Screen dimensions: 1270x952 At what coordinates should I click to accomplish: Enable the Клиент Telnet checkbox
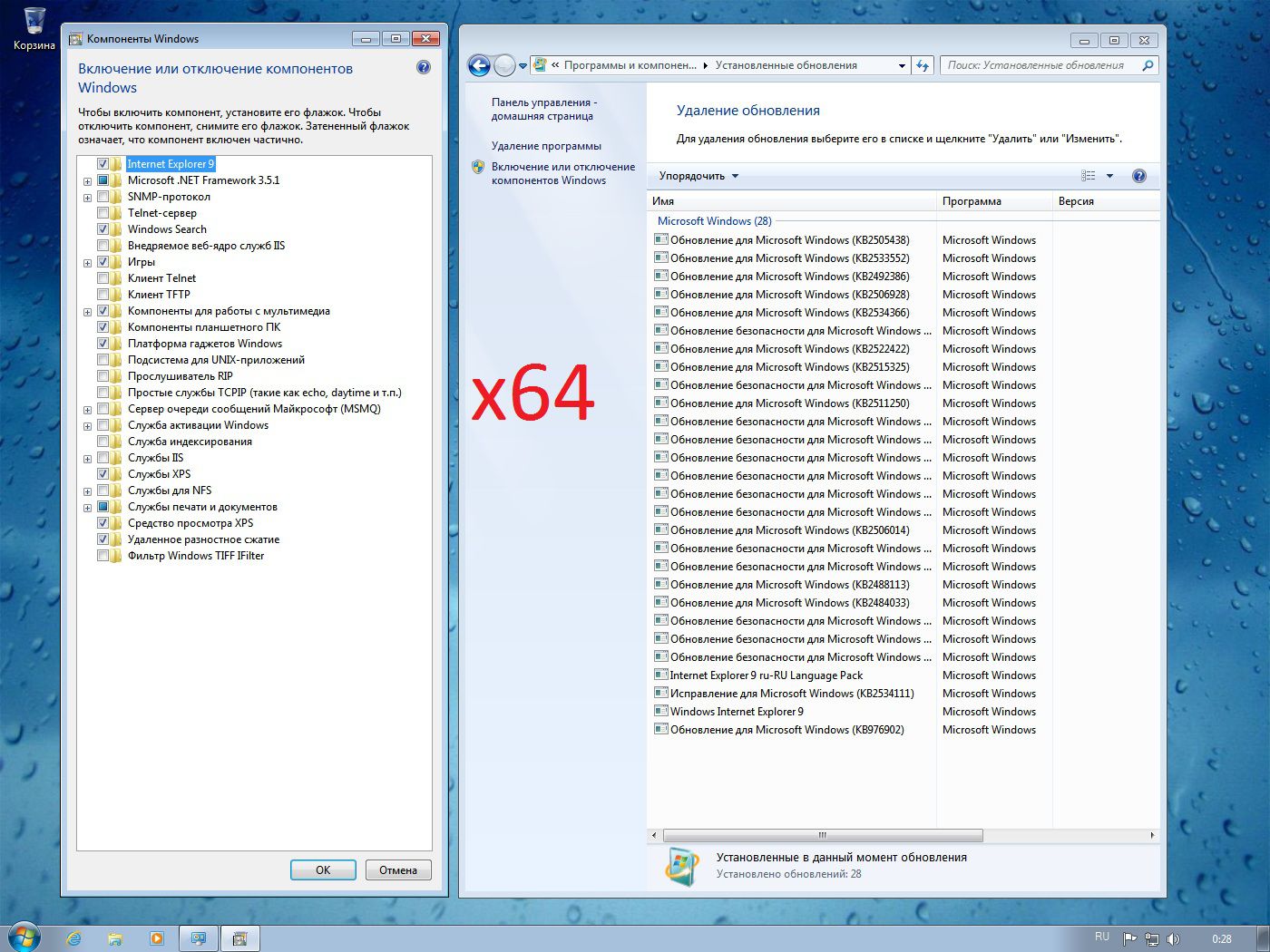(103, 278)
